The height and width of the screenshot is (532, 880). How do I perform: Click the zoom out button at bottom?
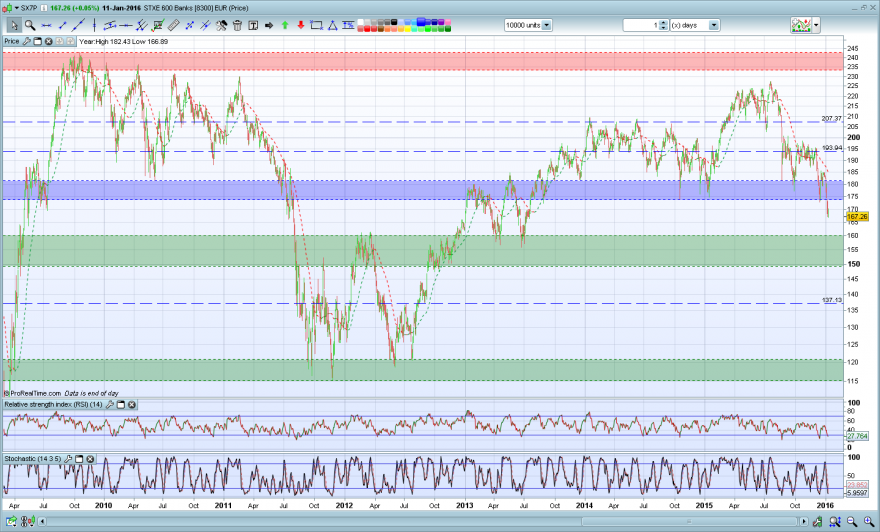tap(852, 522)
